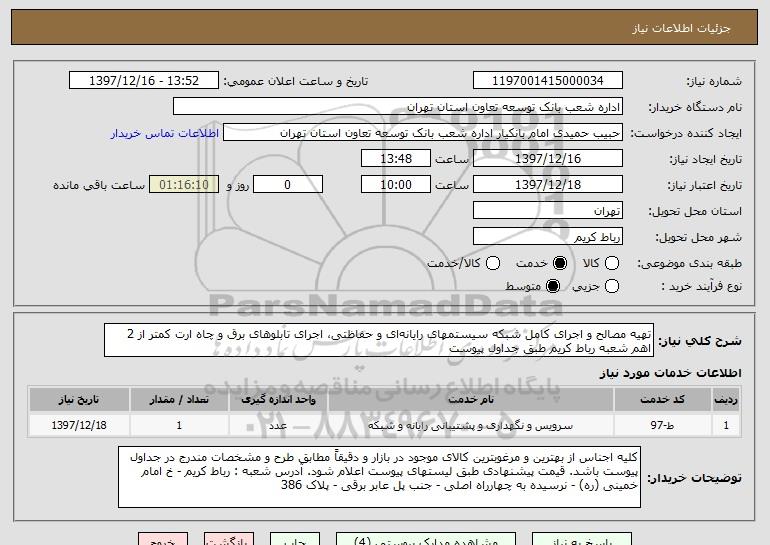Viewport: 770px width, 545px height.
Task: Click the validity time field 10:00
Action: 396,185
